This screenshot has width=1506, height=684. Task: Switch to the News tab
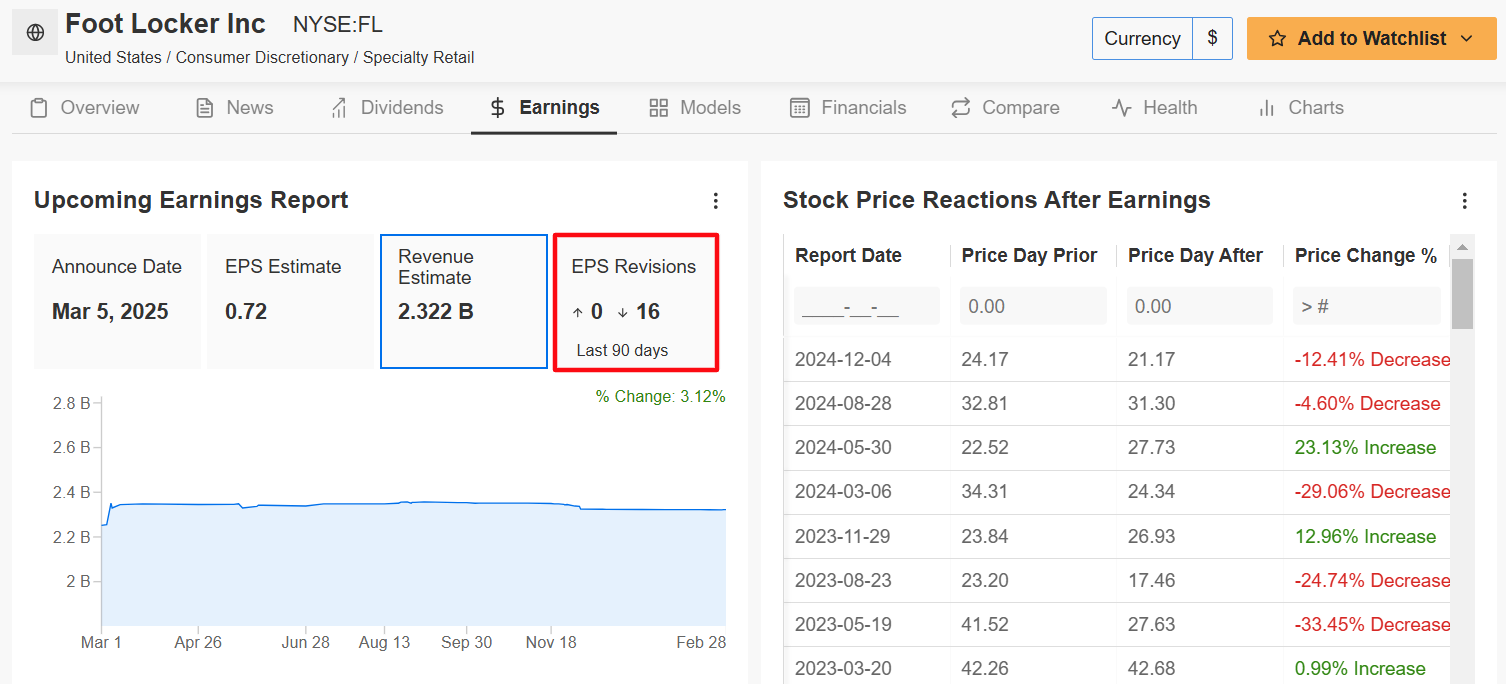point(234,108)
